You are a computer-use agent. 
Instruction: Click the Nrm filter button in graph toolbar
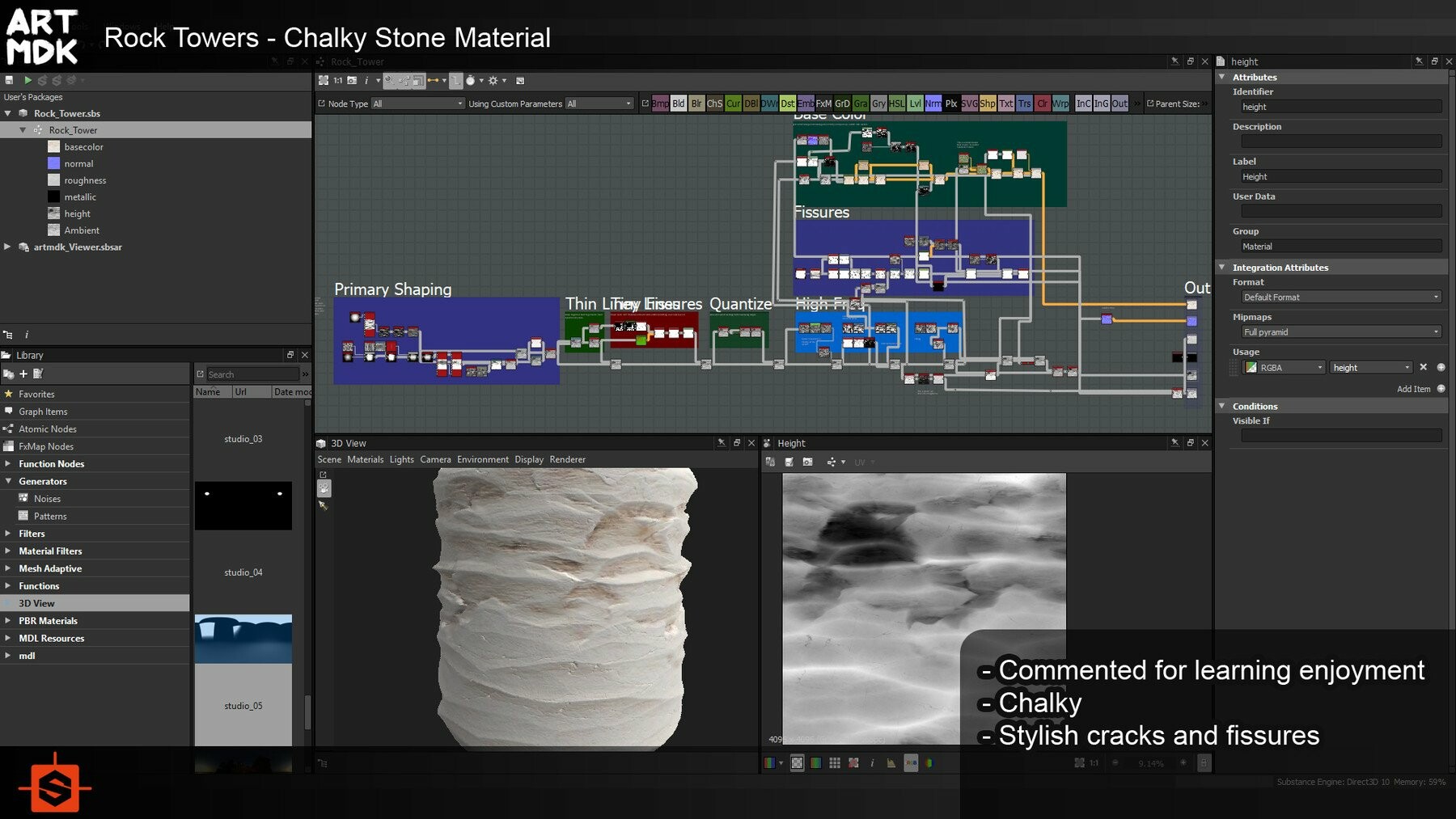933,103
